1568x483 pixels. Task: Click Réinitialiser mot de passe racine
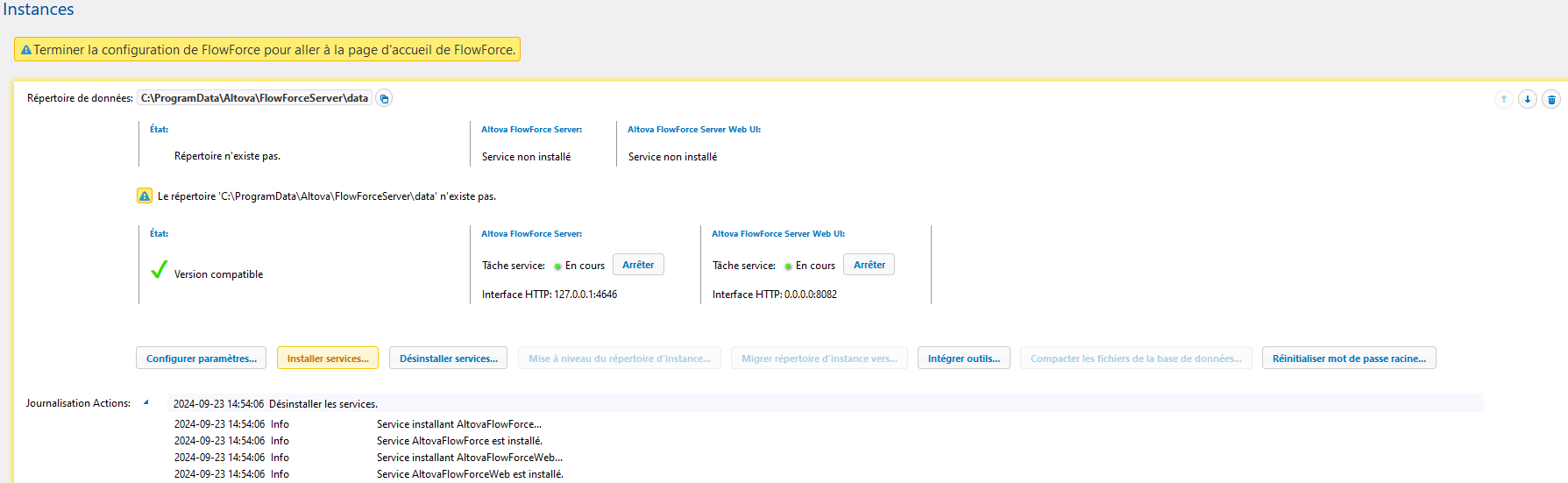tap(1349, 359)
